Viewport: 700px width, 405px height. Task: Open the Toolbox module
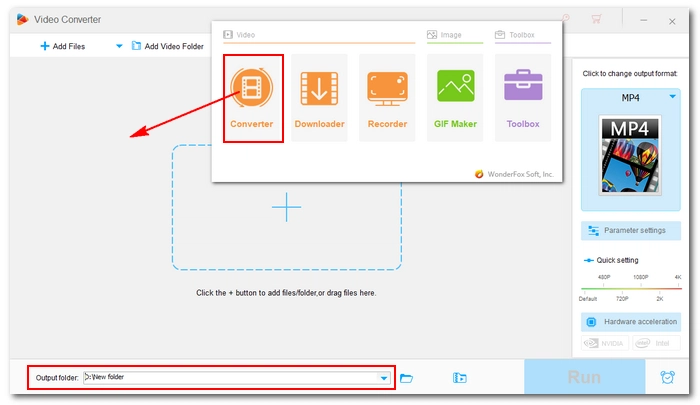pos(523,98)
